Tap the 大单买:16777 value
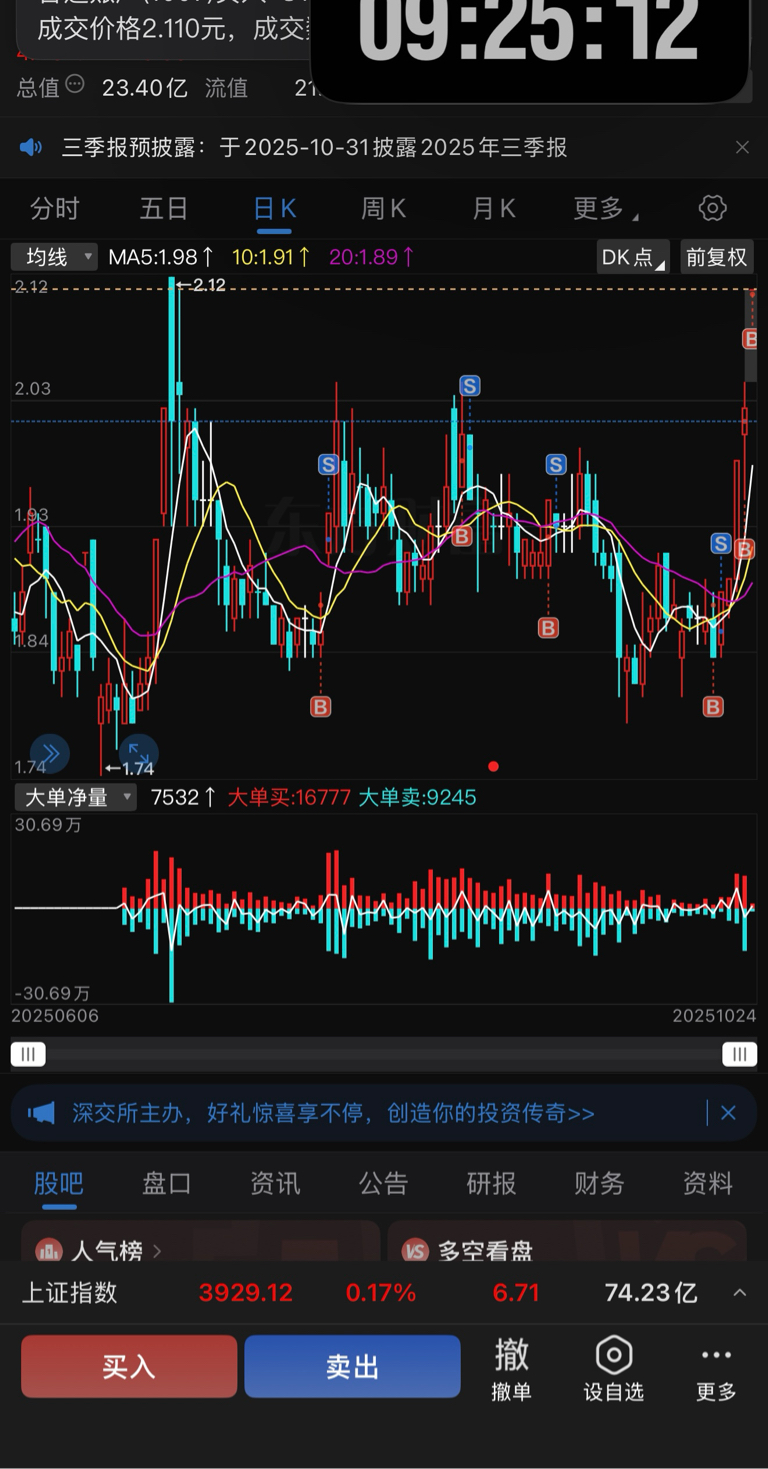Screen dimensions: 768x1469 (289, 797)
